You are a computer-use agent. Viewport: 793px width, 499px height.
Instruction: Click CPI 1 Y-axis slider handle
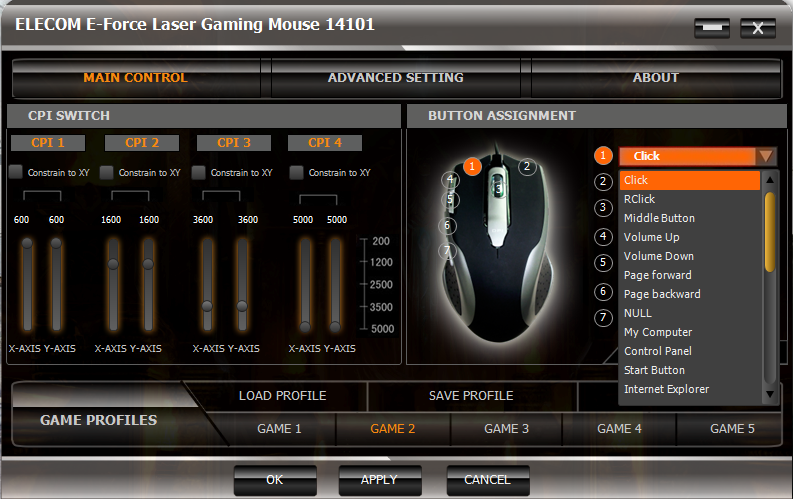pos(56,243)
